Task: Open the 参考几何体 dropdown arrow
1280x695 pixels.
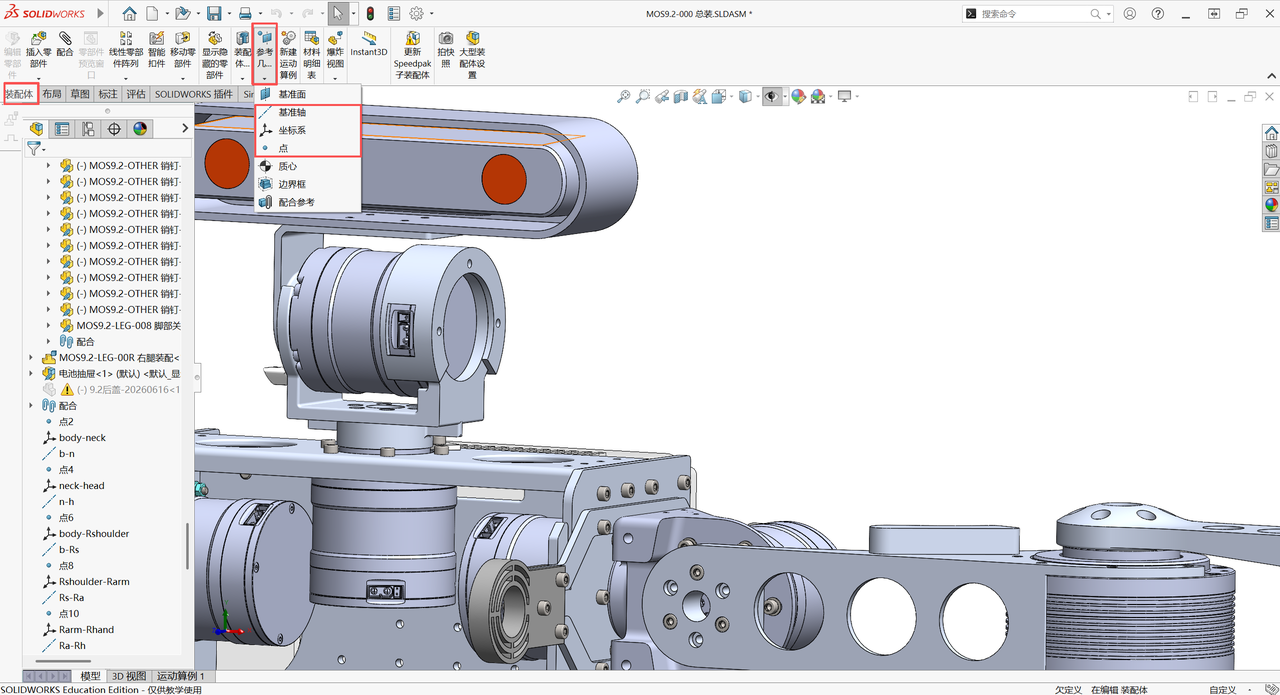Action: [x=264, y=78]
